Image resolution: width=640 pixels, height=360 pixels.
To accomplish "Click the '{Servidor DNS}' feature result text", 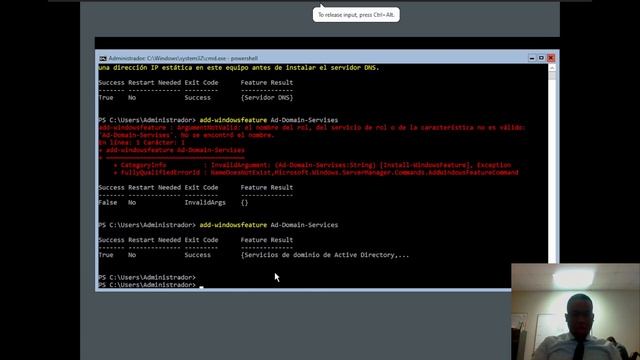I will (267, 98).
